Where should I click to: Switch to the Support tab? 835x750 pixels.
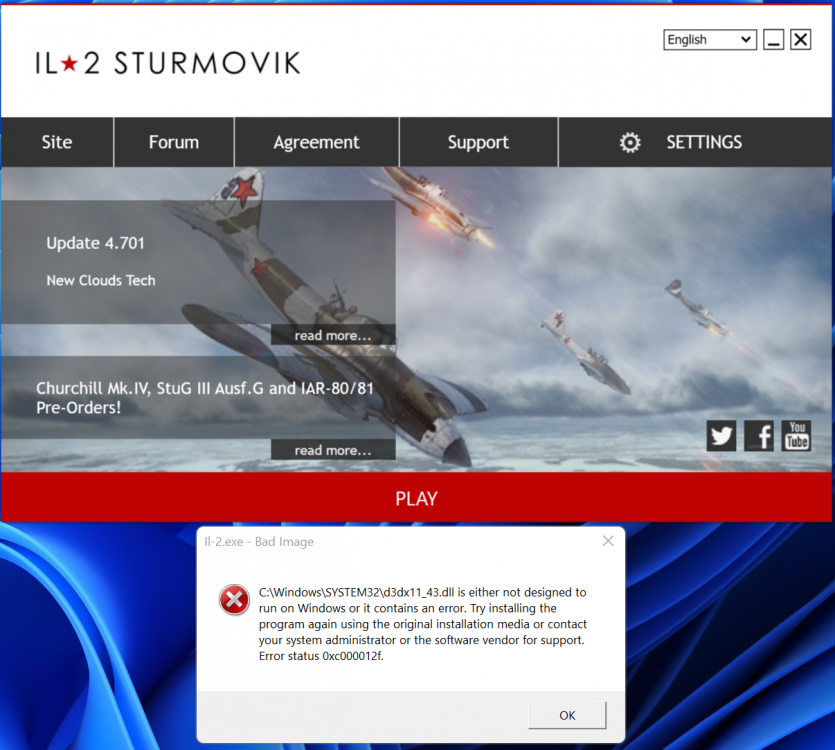[478, 142]
